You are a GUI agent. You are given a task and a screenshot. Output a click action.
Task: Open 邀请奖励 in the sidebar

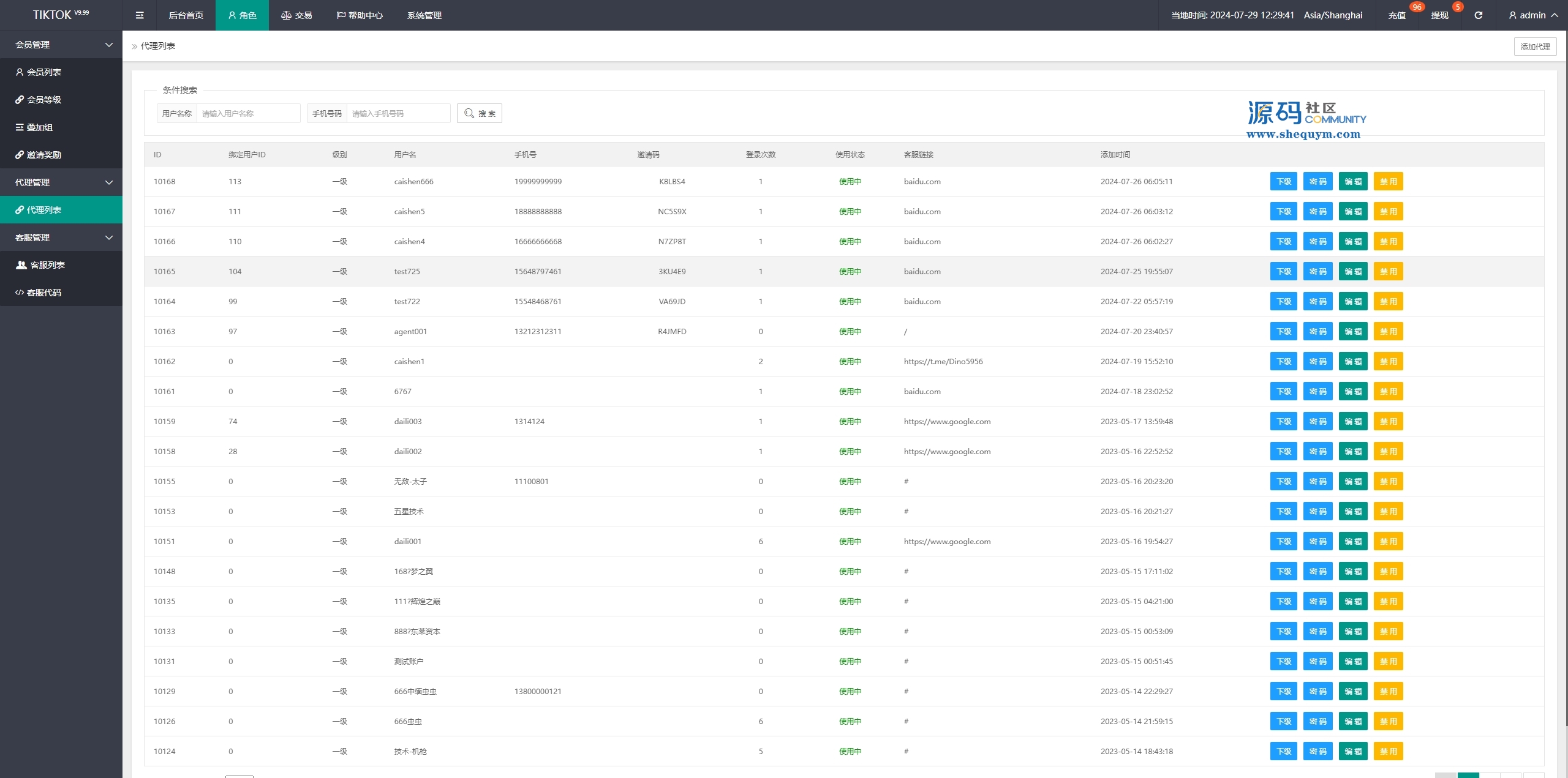click(61, 155)
